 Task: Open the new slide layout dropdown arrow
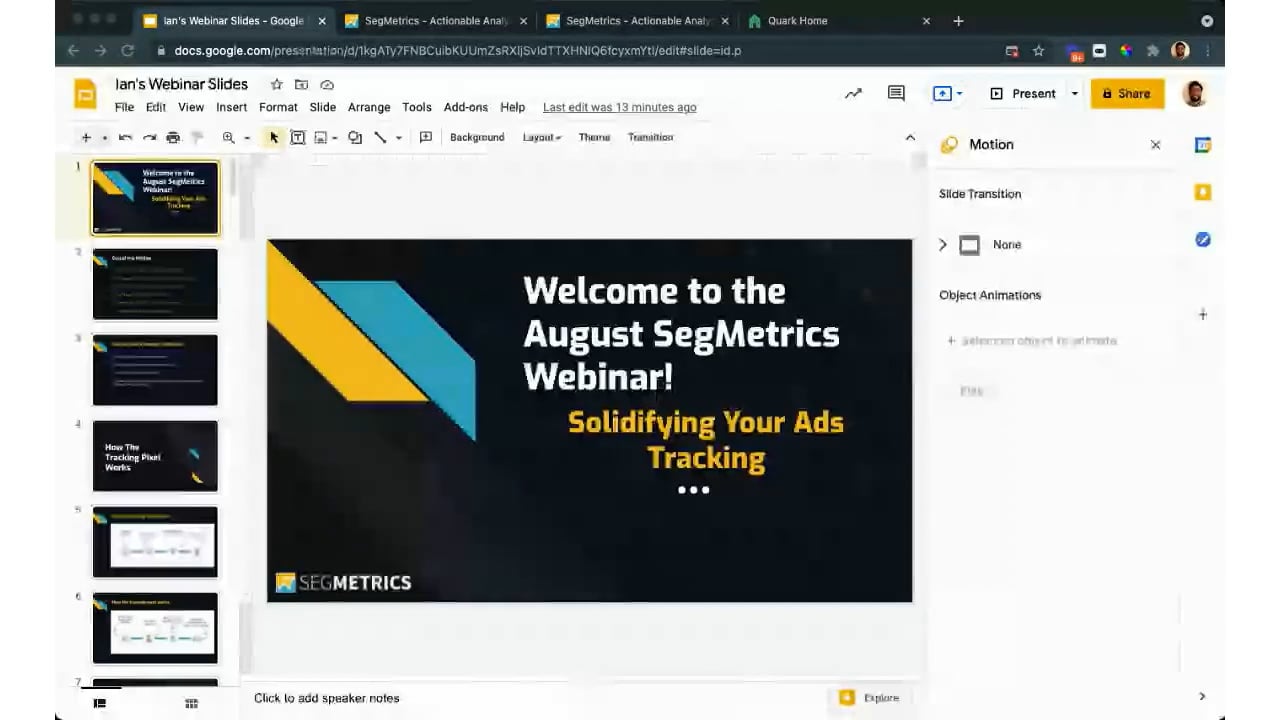pos(104,138)
